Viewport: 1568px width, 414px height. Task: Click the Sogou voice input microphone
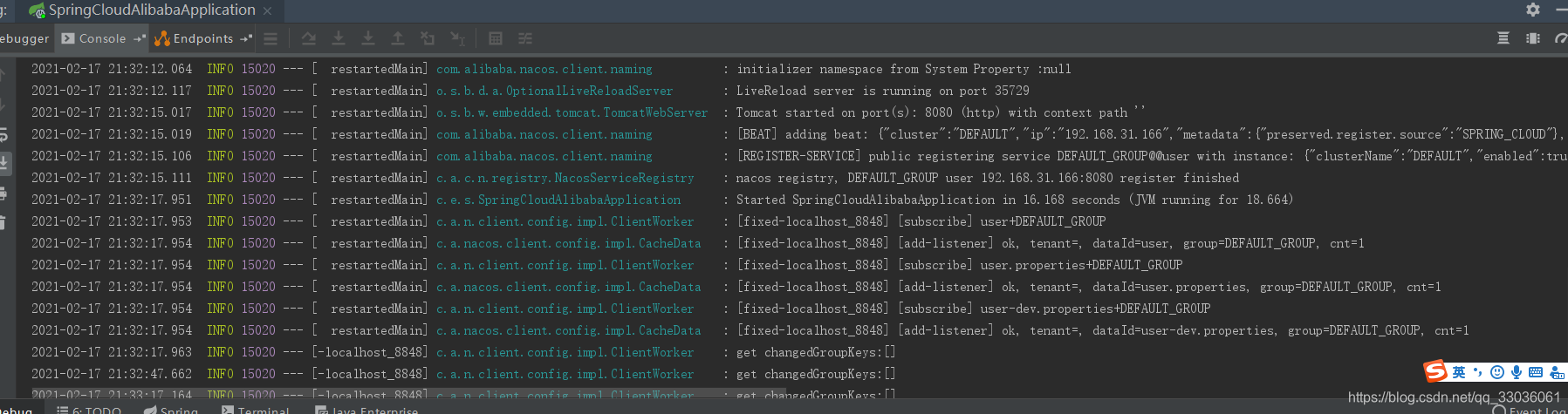[x=1517, y=372]
